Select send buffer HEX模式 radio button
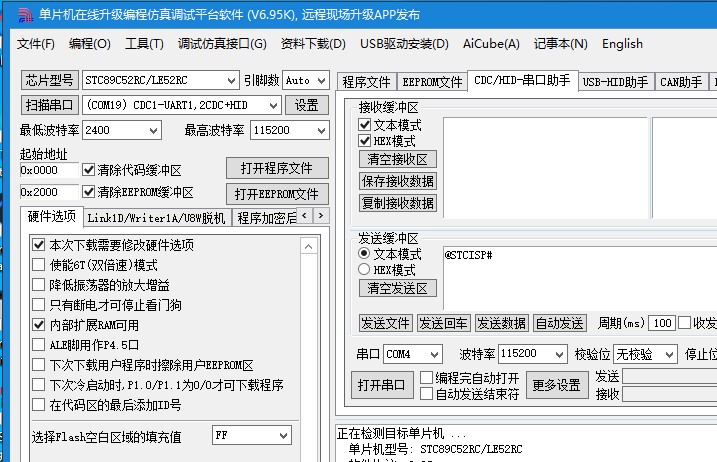717x462 pixels. [x=364, y=269]
